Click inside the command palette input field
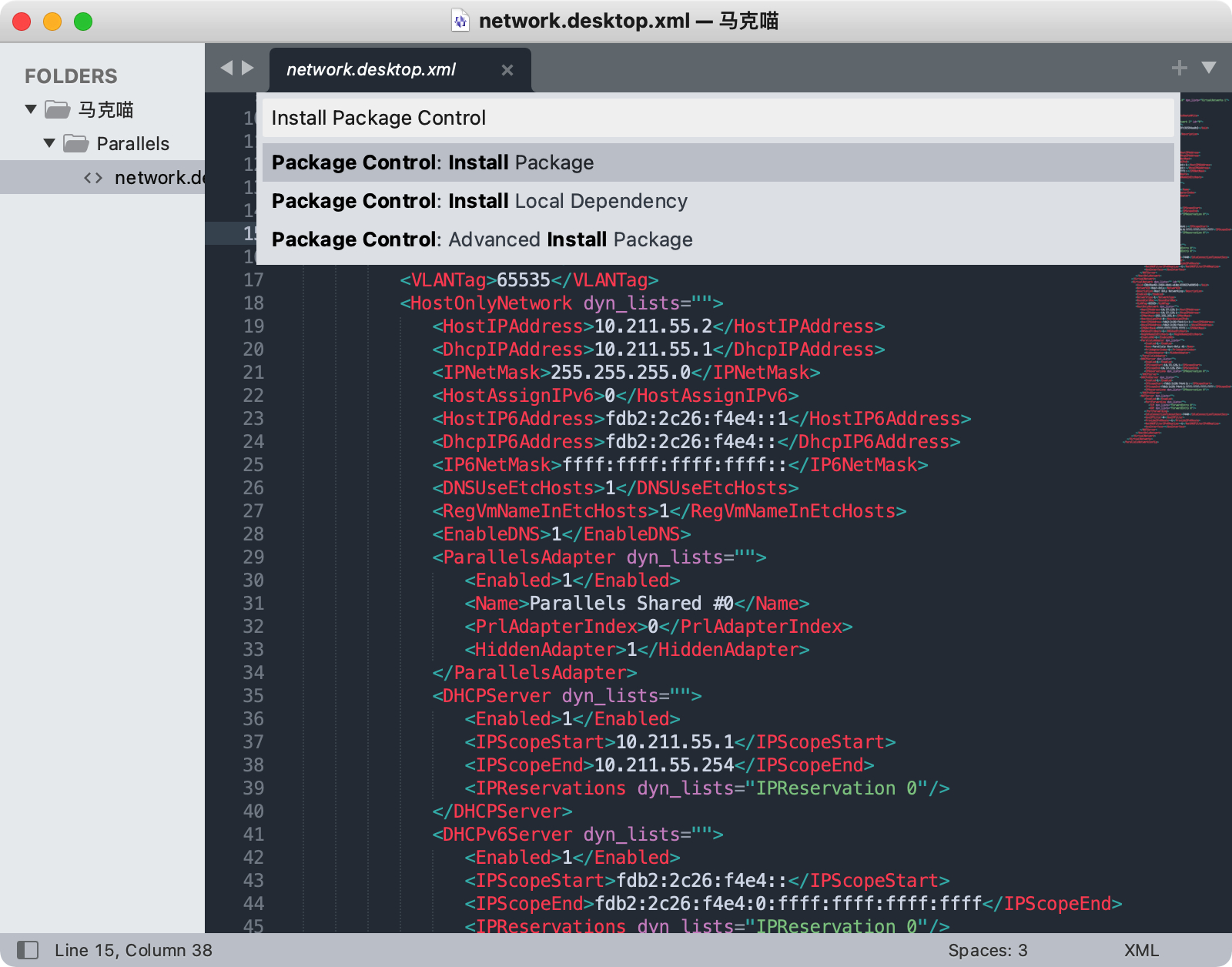1232x967 pixels. (693, 118)
